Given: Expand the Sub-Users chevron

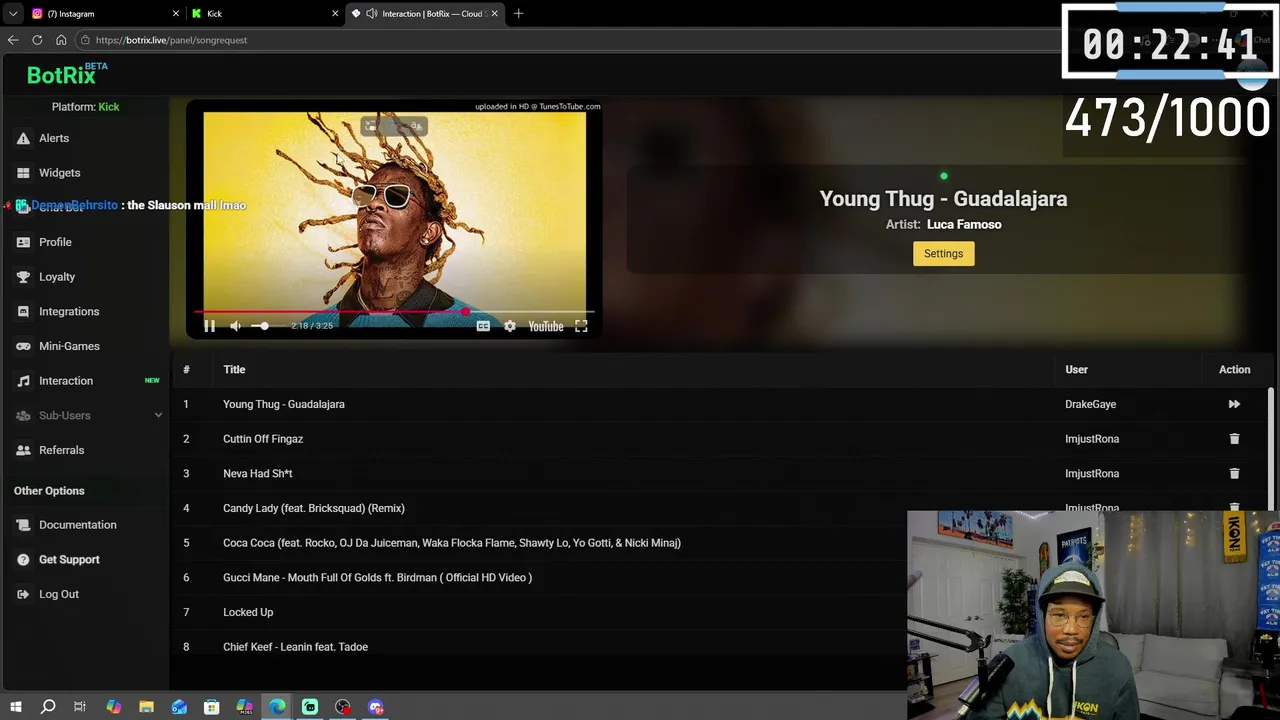Looking at the screenshot, I should click(x=158, y=415).
